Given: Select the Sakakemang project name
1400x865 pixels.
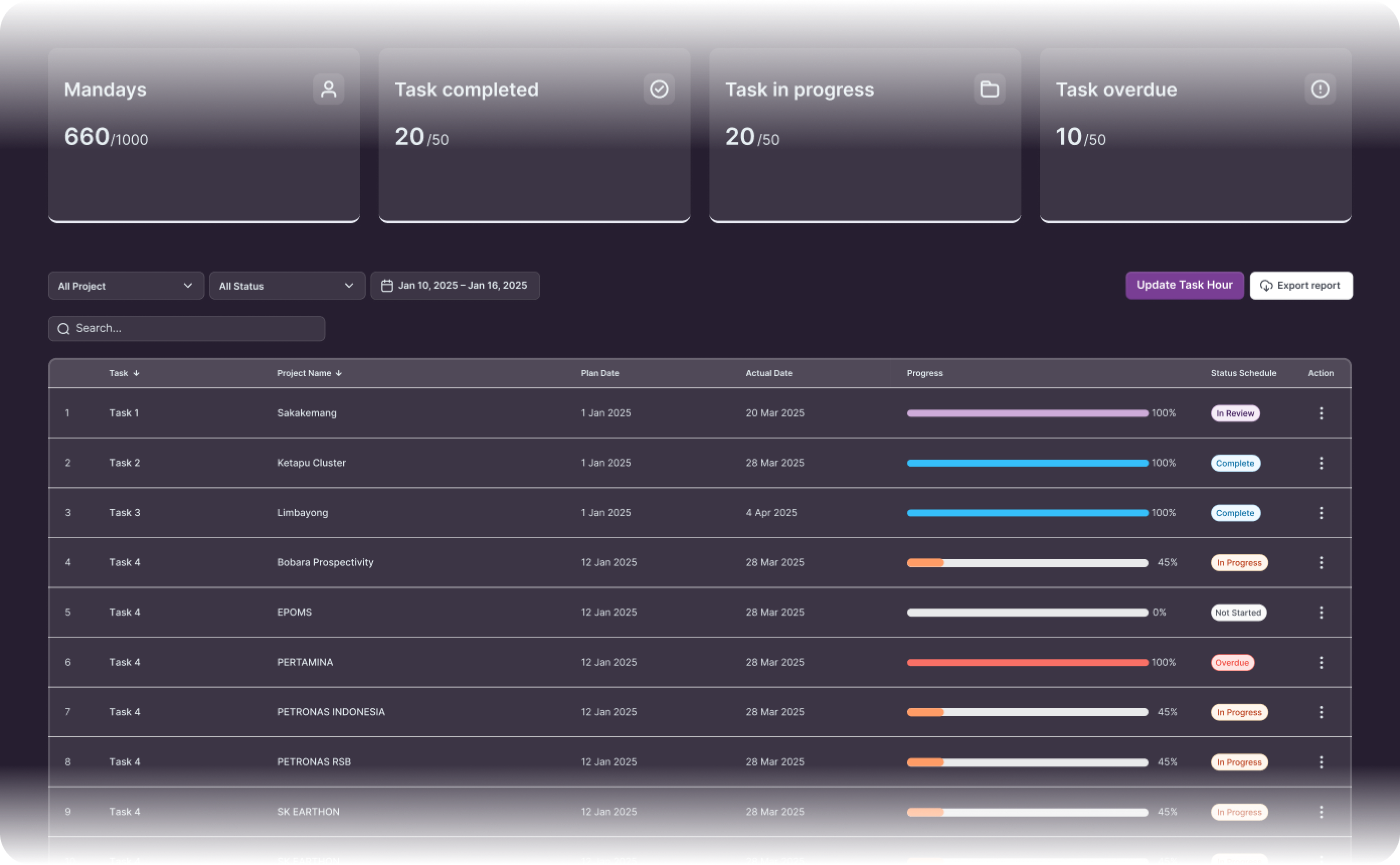Looking at the screenshot, I should point(307,413).
